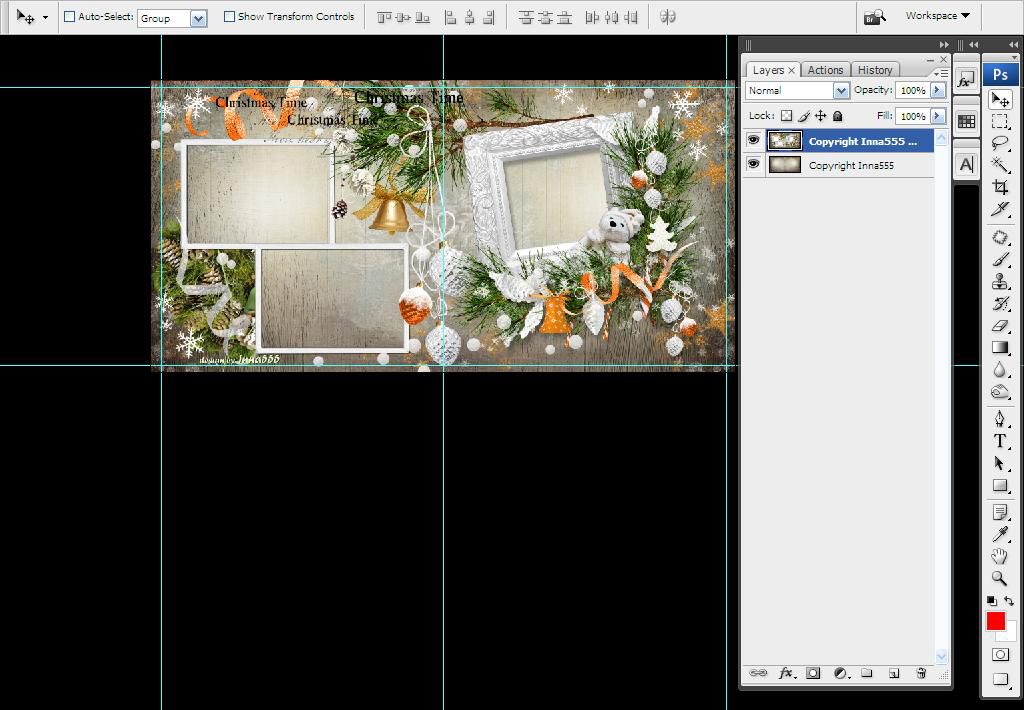
Task: Swap foreground and background colors
Action: pos(1009,601)
